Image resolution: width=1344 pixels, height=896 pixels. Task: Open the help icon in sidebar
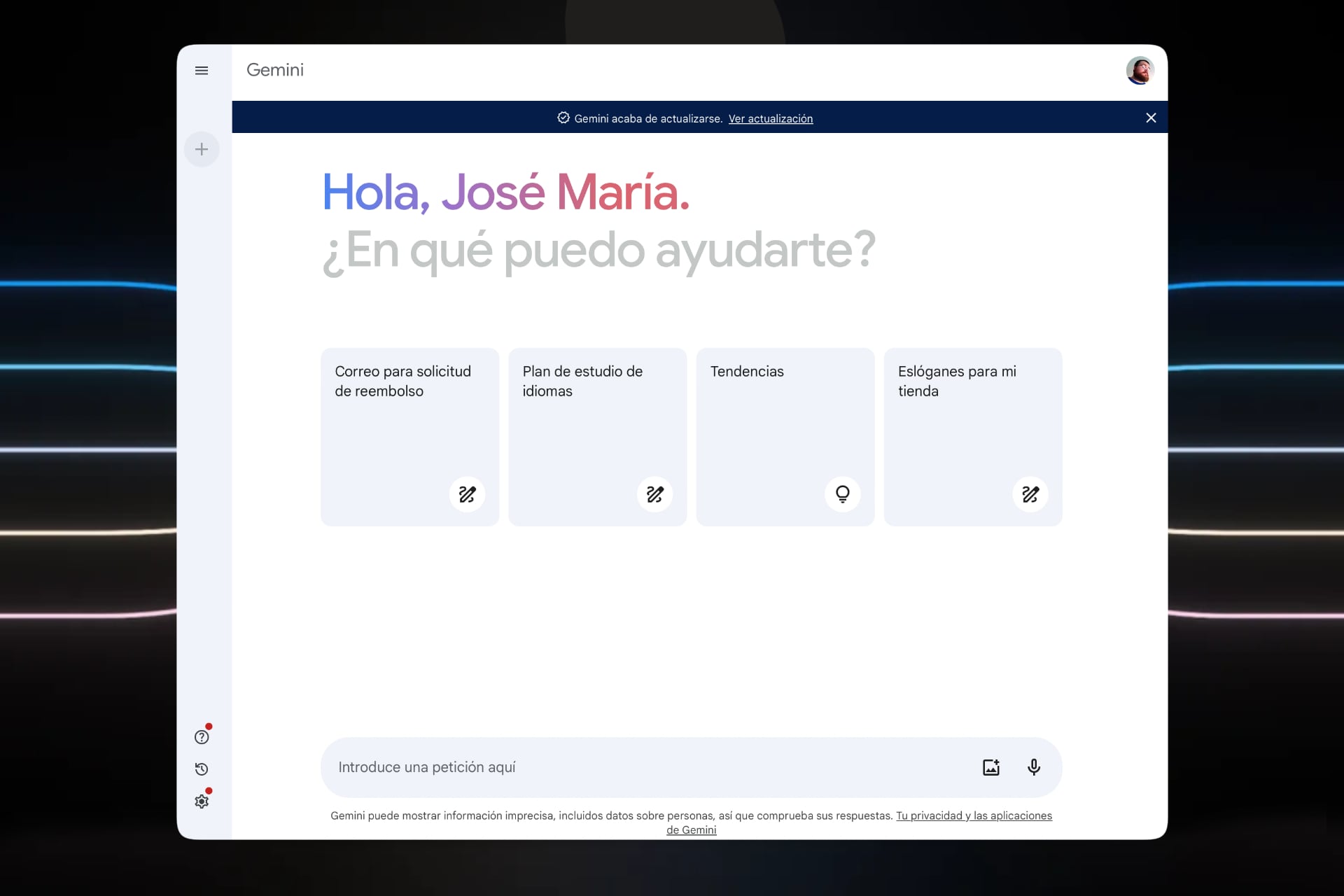pyautogui.click(x=202, y=737)
